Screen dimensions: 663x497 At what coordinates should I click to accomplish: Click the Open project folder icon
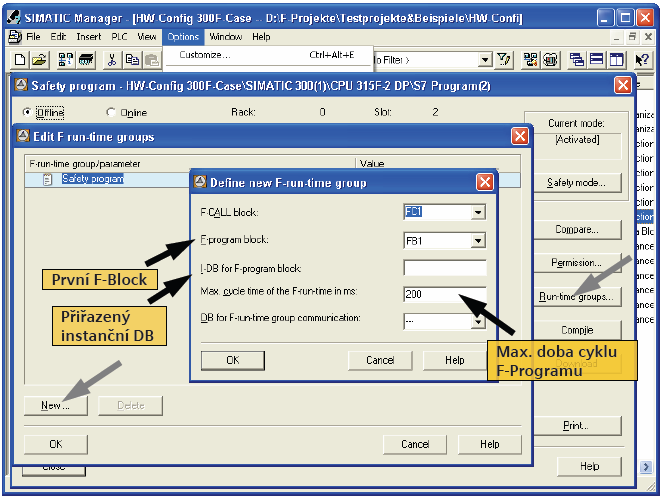40,60
